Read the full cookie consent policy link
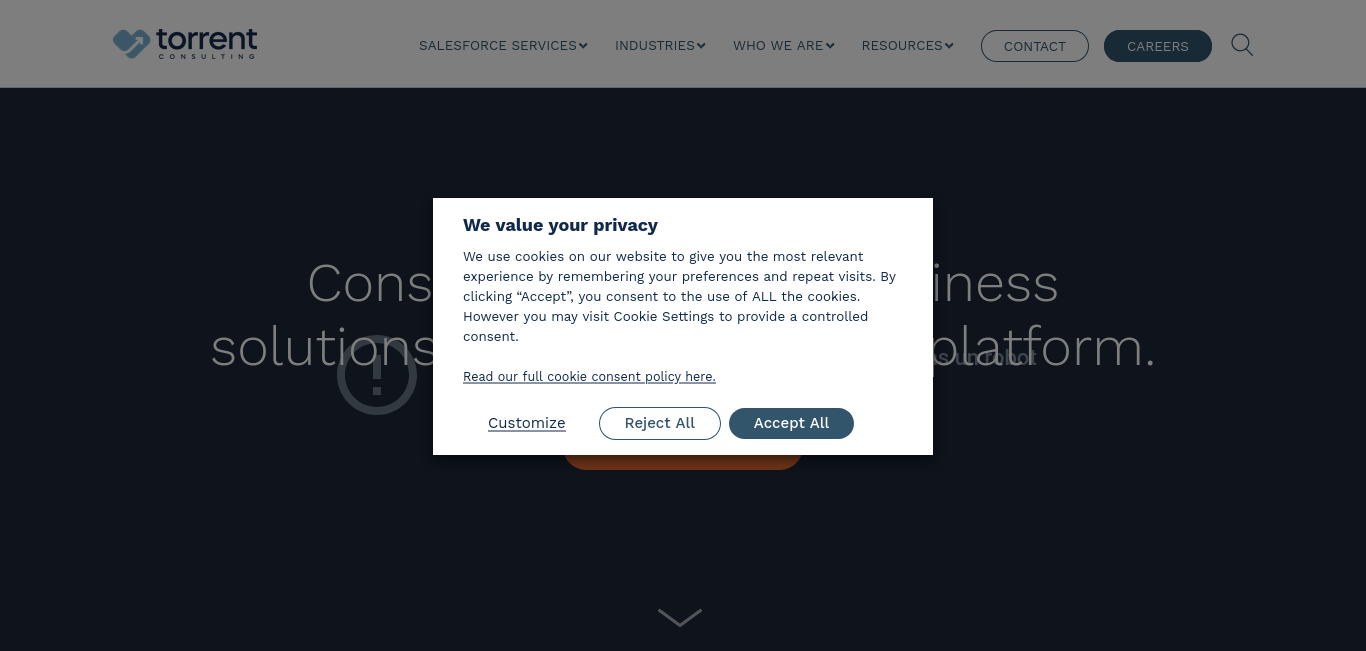 point(589,376)
